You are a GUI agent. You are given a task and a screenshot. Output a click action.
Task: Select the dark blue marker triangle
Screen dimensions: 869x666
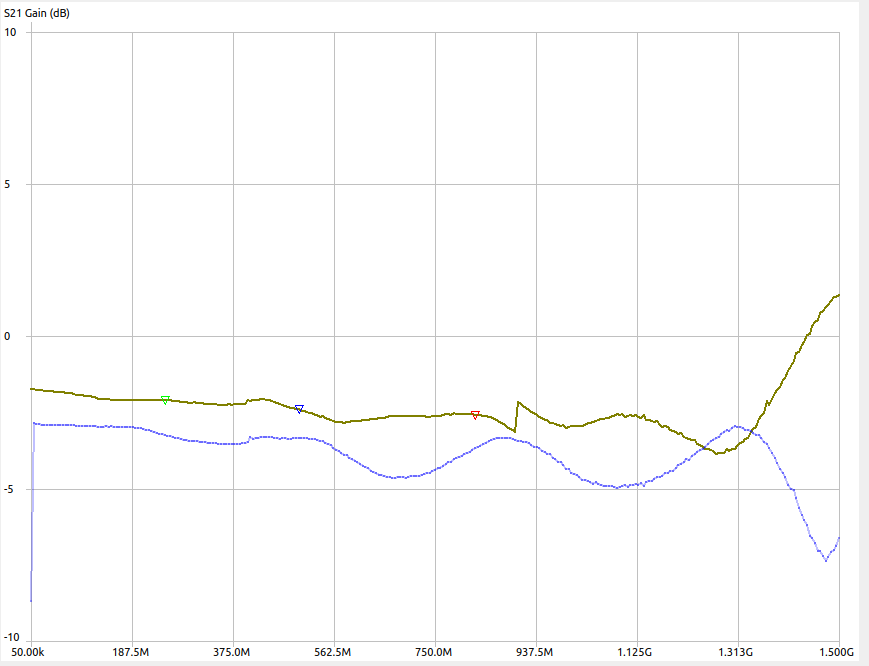pos(299,409)
